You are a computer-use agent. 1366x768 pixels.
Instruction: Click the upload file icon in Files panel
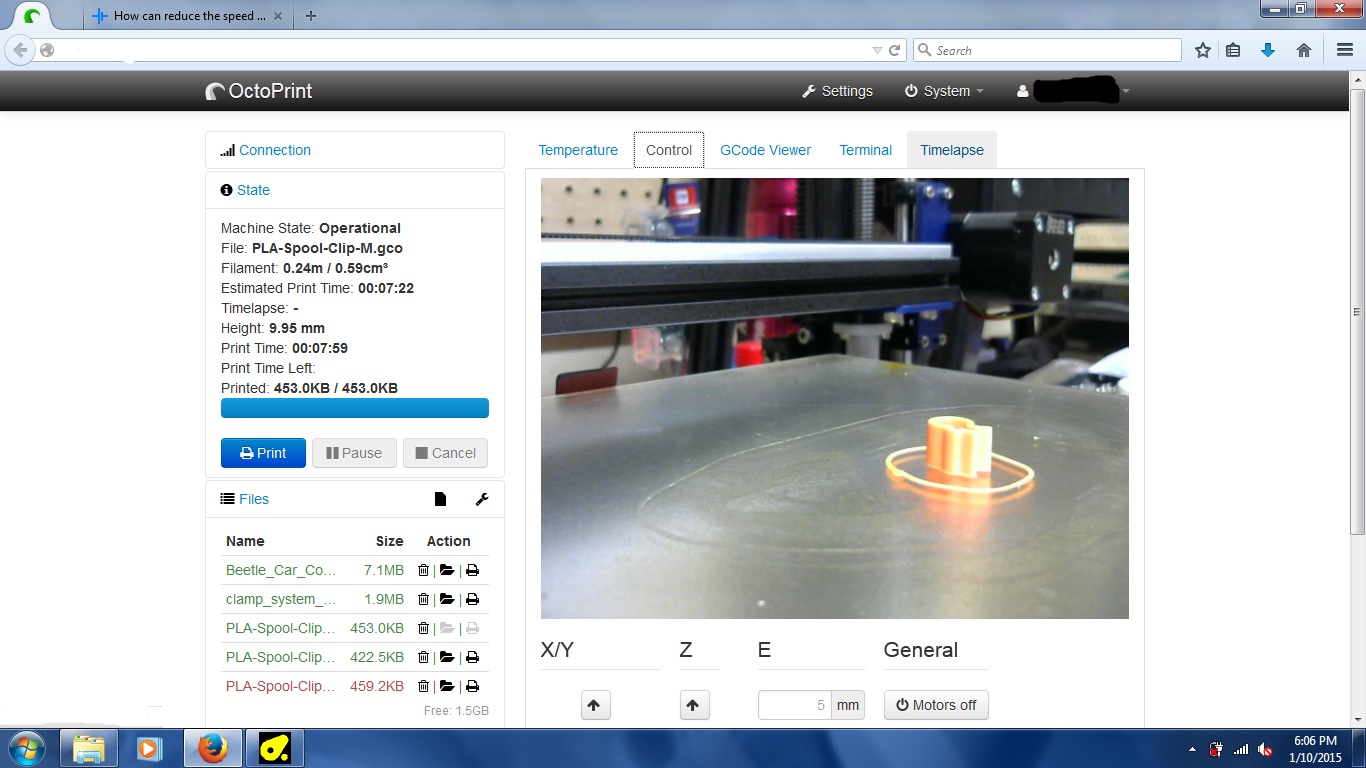pyautogui.click(x=440, y=499)
